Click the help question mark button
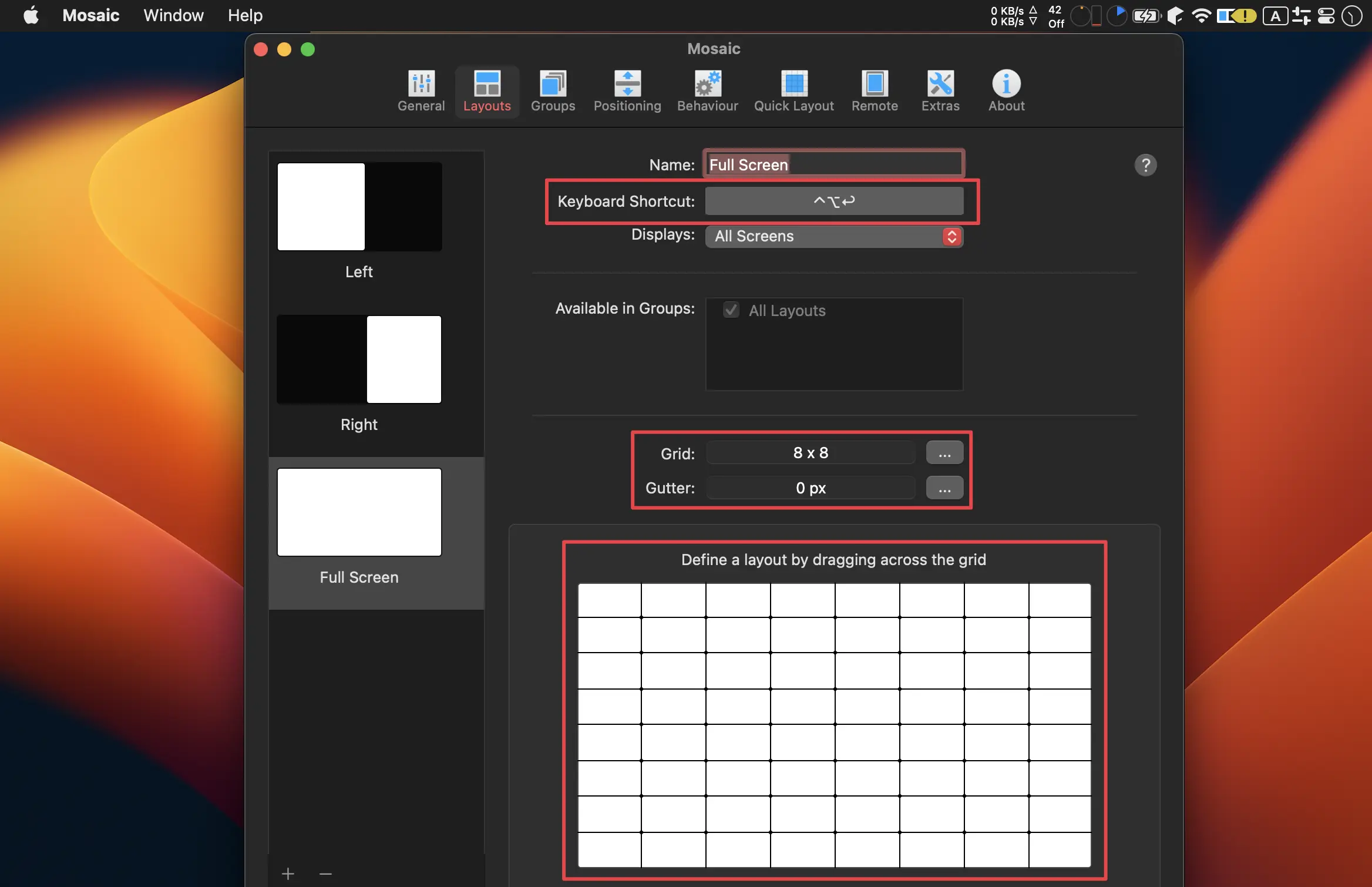This screenshot has width=1372, height=887. click(1145, 165)
